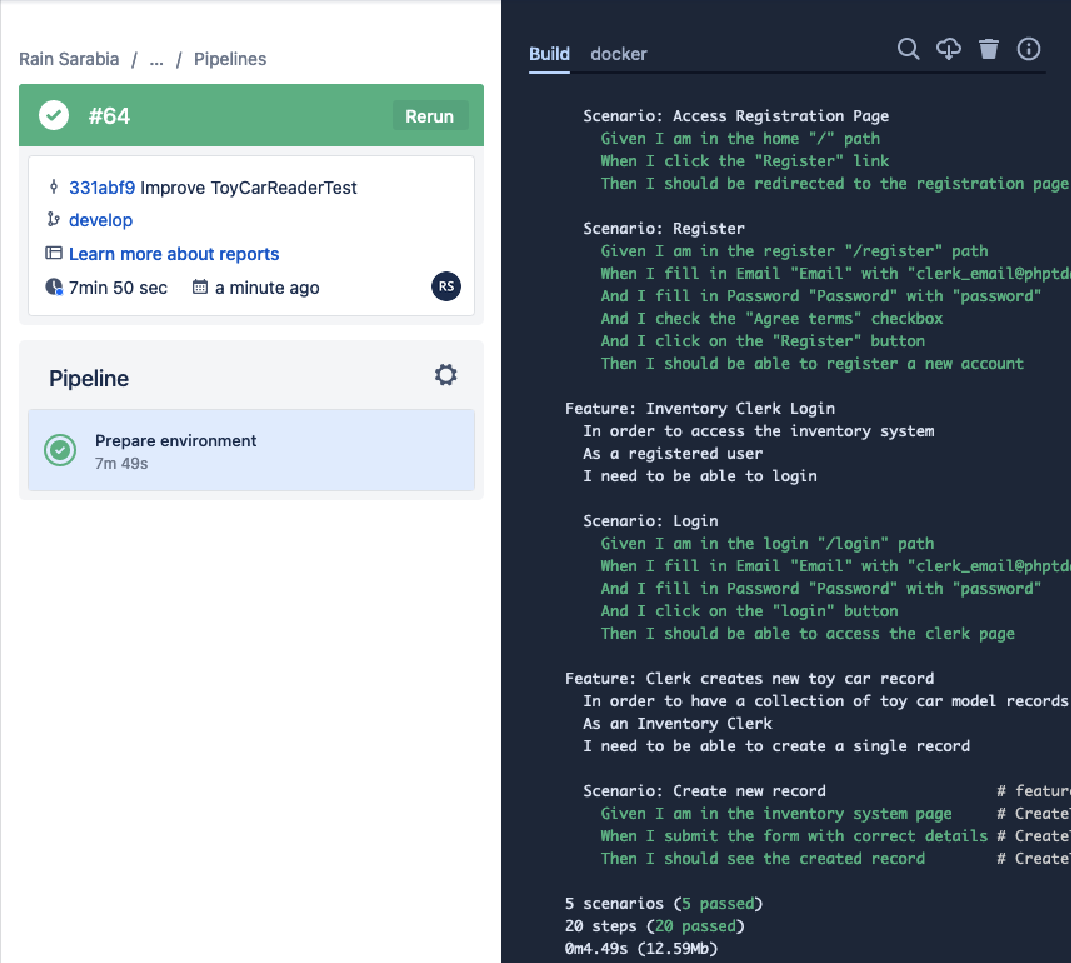Go to Pipelines breadcrumb
The height and width of the screenshot is (963, 1071).
230,59
